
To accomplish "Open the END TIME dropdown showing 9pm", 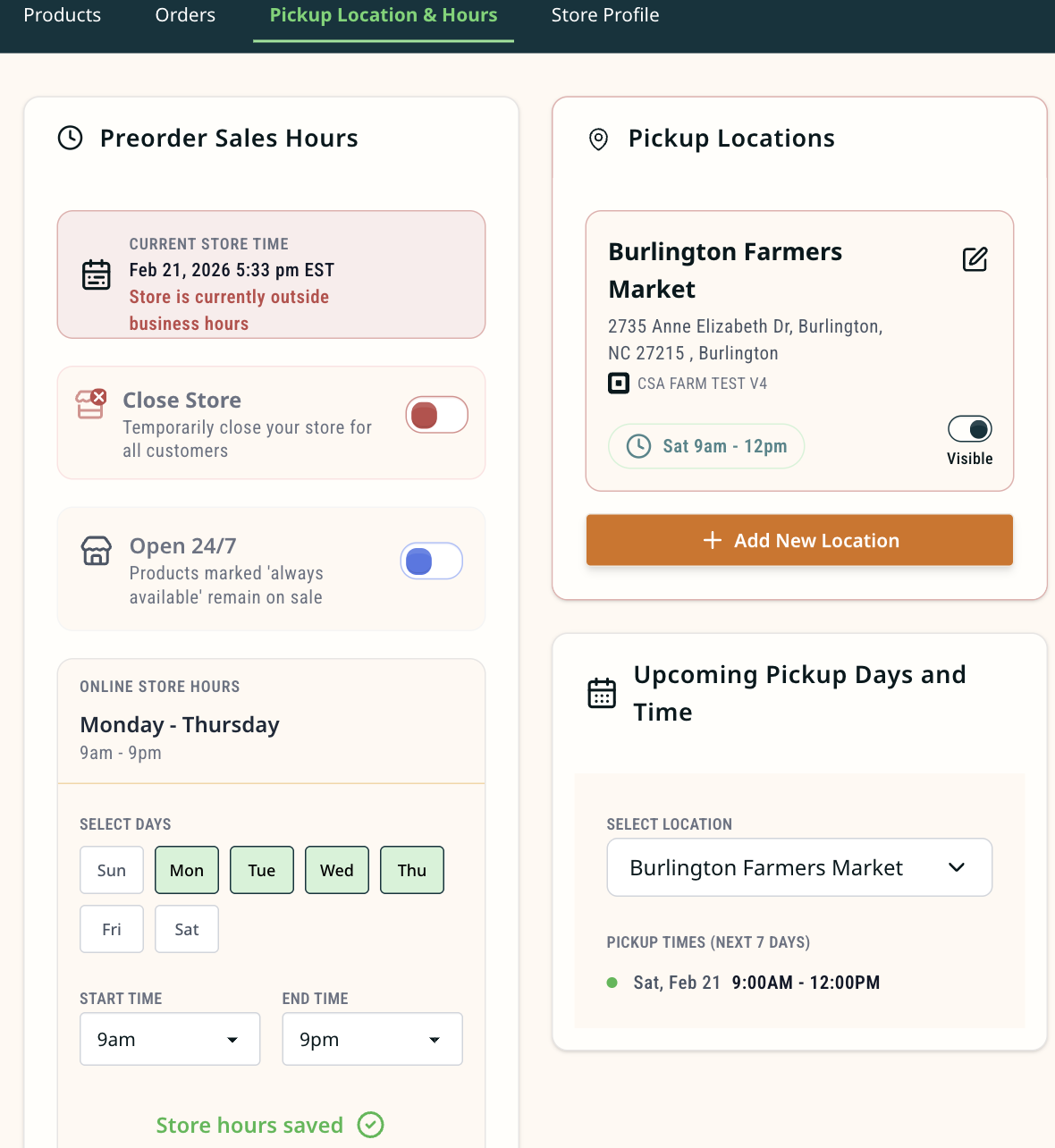I will point(372,1039).
